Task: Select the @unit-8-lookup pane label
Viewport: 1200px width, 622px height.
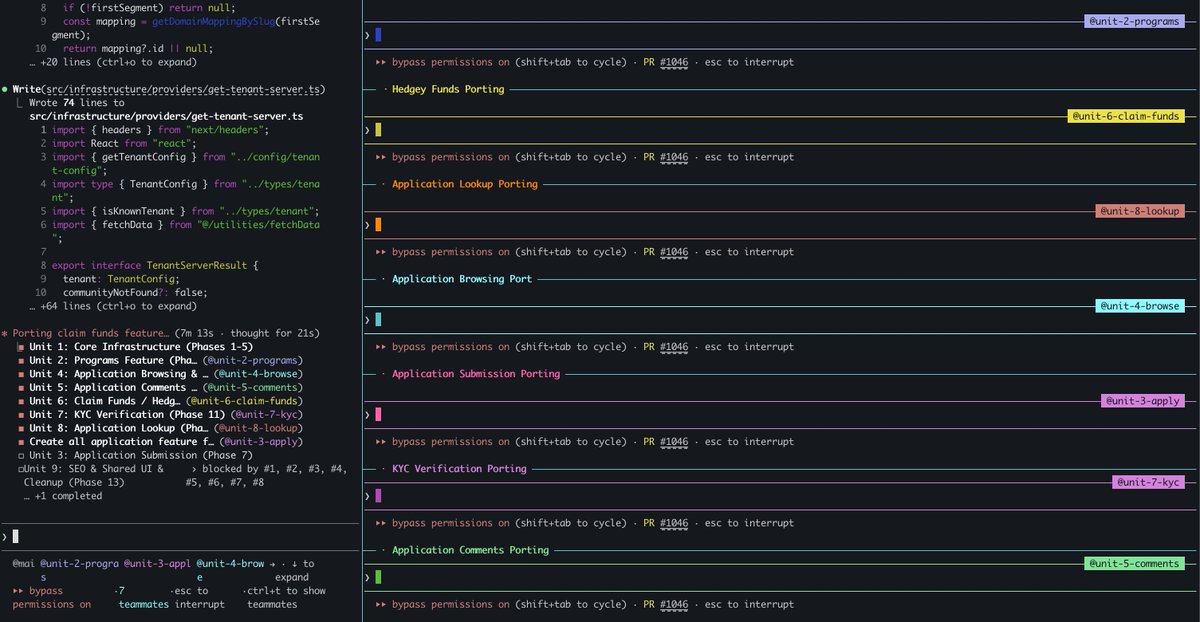Action: [1141, 211]
